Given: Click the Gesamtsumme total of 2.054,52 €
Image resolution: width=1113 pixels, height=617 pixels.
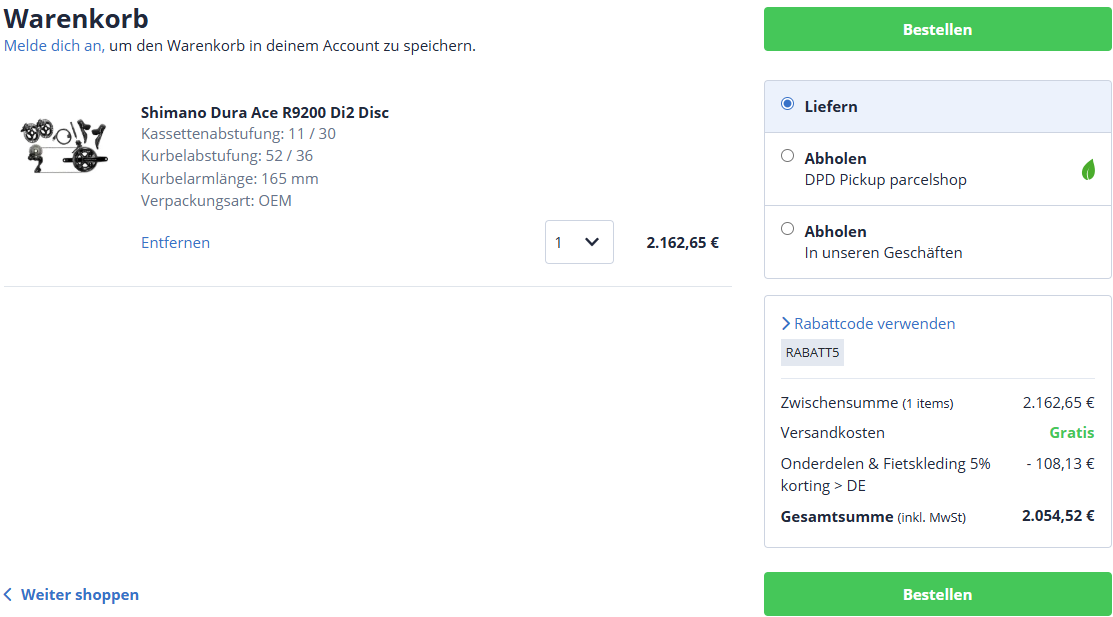Looking at the screenshot, I should click(1057, 517).
